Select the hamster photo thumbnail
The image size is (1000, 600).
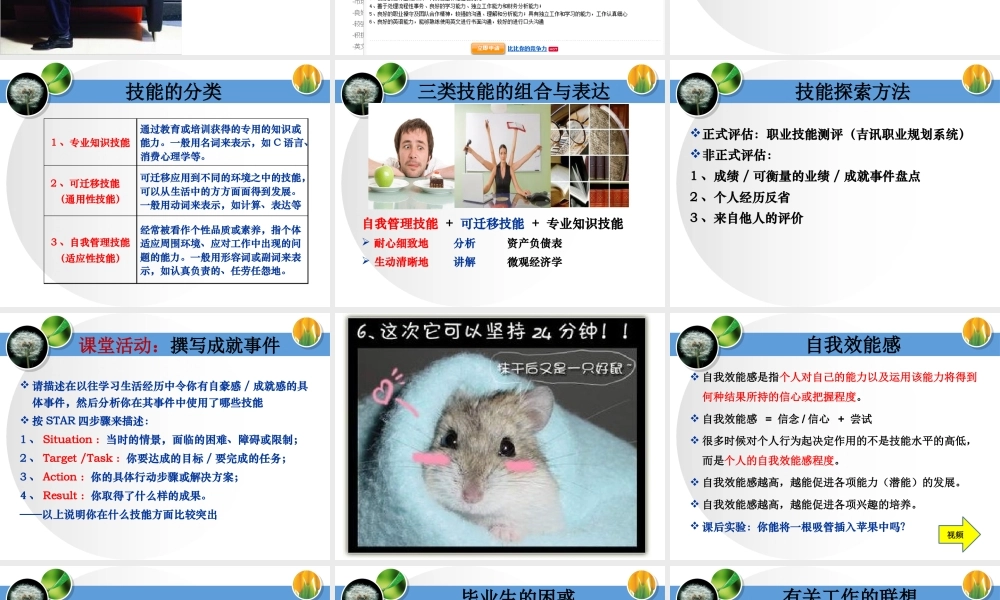point(497,435)
